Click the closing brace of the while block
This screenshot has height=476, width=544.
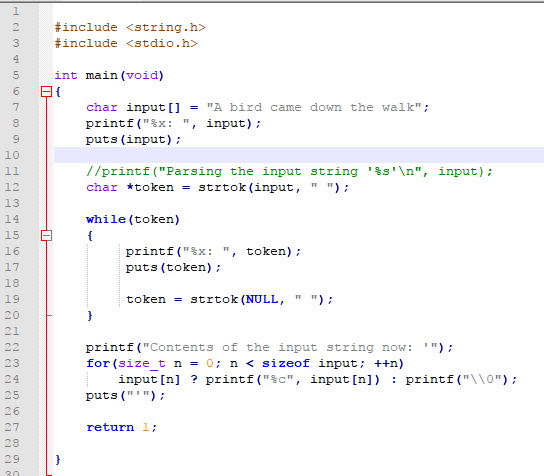90,315
